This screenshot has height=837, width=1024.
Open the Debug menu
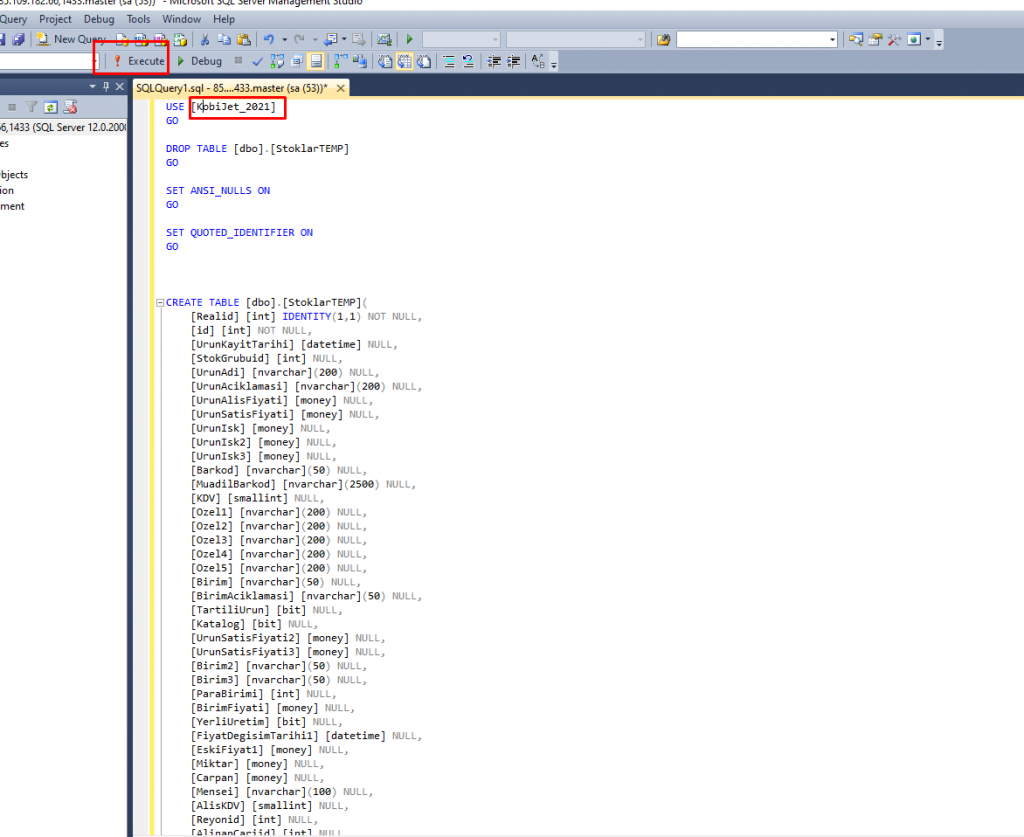tap(99, 19)
